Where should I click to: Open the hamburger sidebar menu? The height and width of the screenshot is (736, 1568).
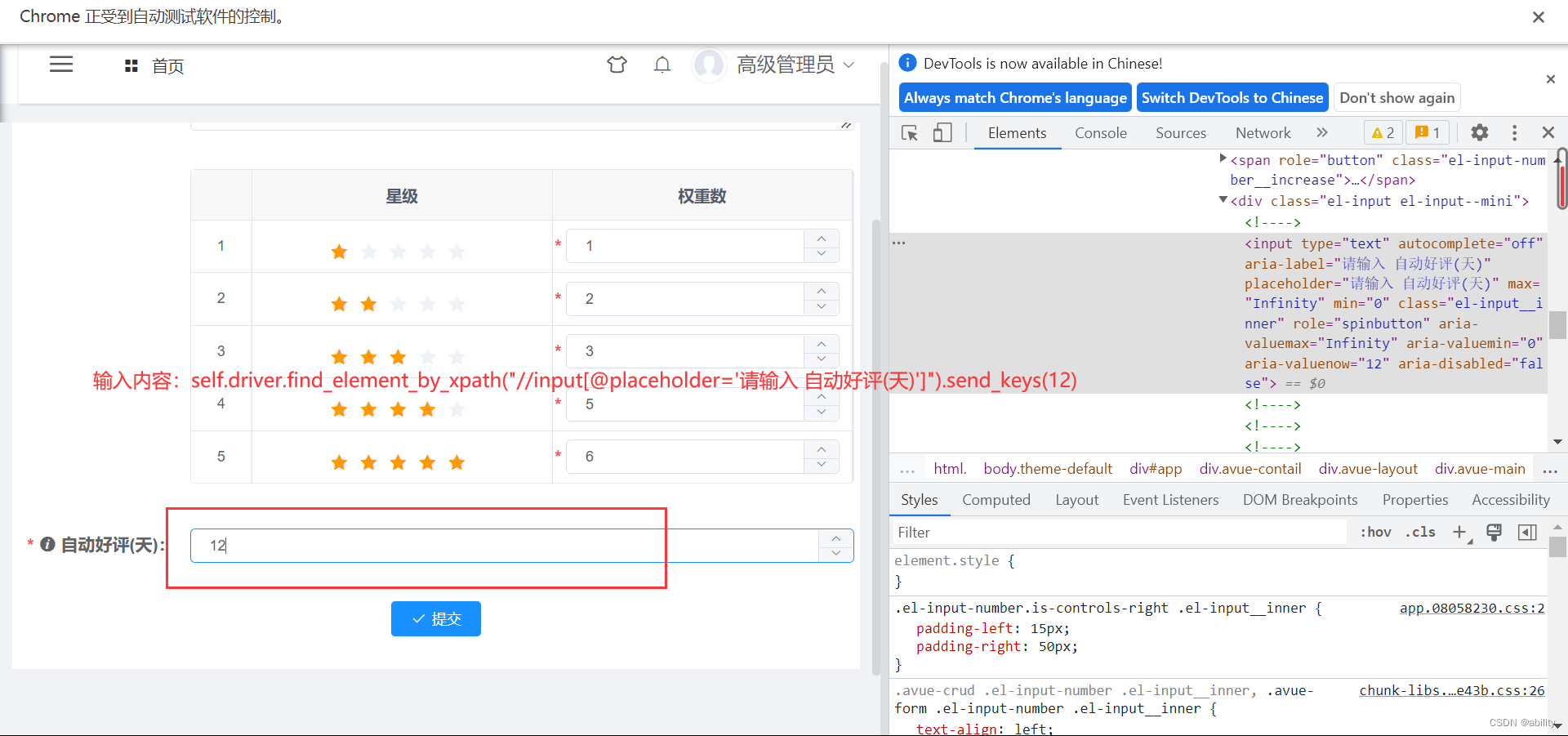(61, 65)
